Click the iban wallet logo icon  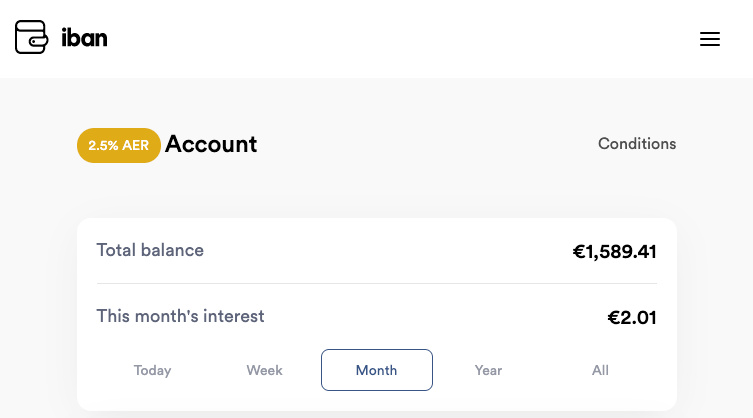click(31, 38)
